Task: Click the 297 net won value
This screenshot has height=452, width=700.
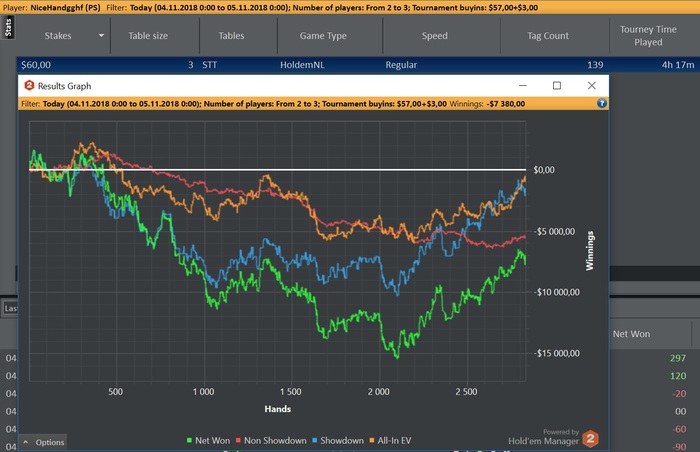Action: tap(678, 358)
